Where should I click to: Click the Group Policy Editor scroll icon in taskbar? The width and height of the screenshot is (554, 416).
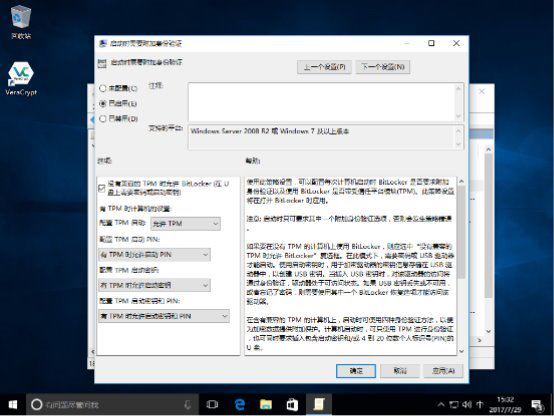coord(318,404)
